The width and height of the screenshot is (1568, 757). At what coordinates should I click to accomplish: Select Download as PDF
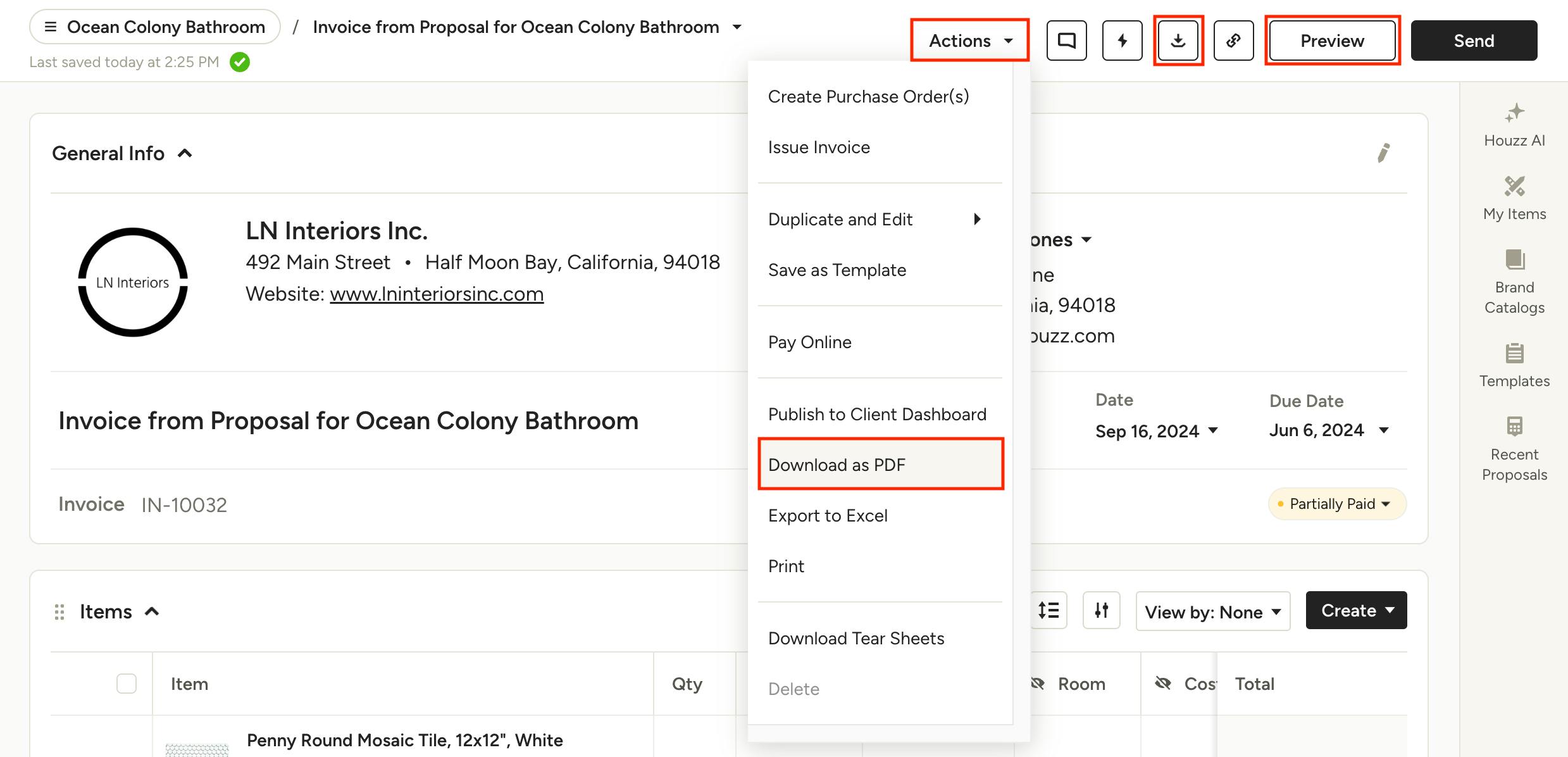pos(880,465)
